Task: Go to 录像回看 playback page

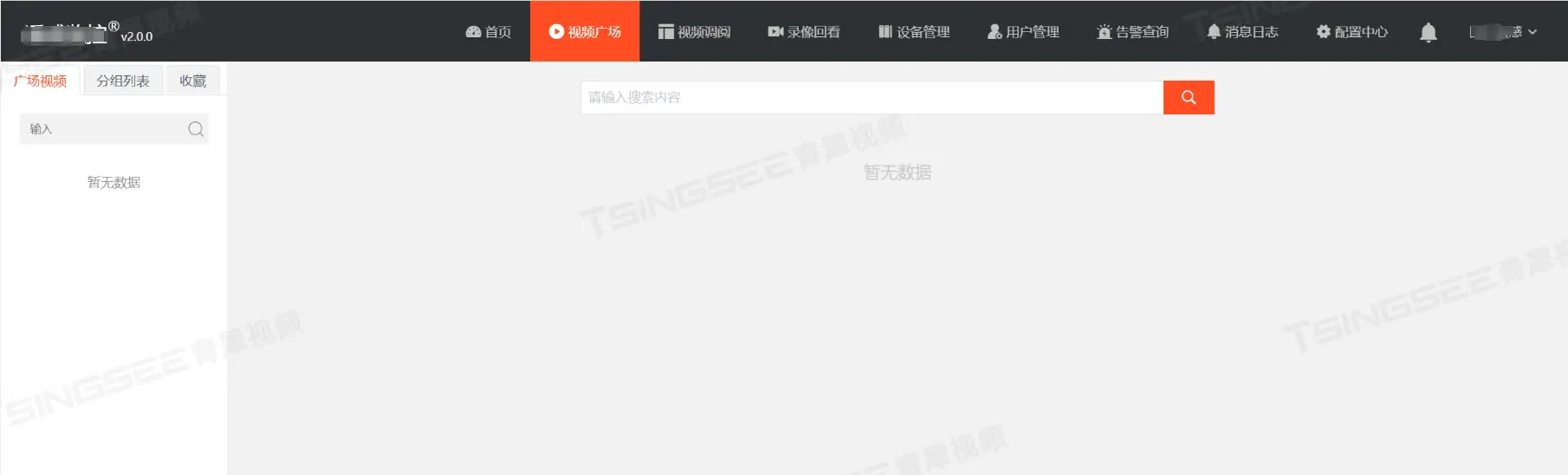Action: 803,31
